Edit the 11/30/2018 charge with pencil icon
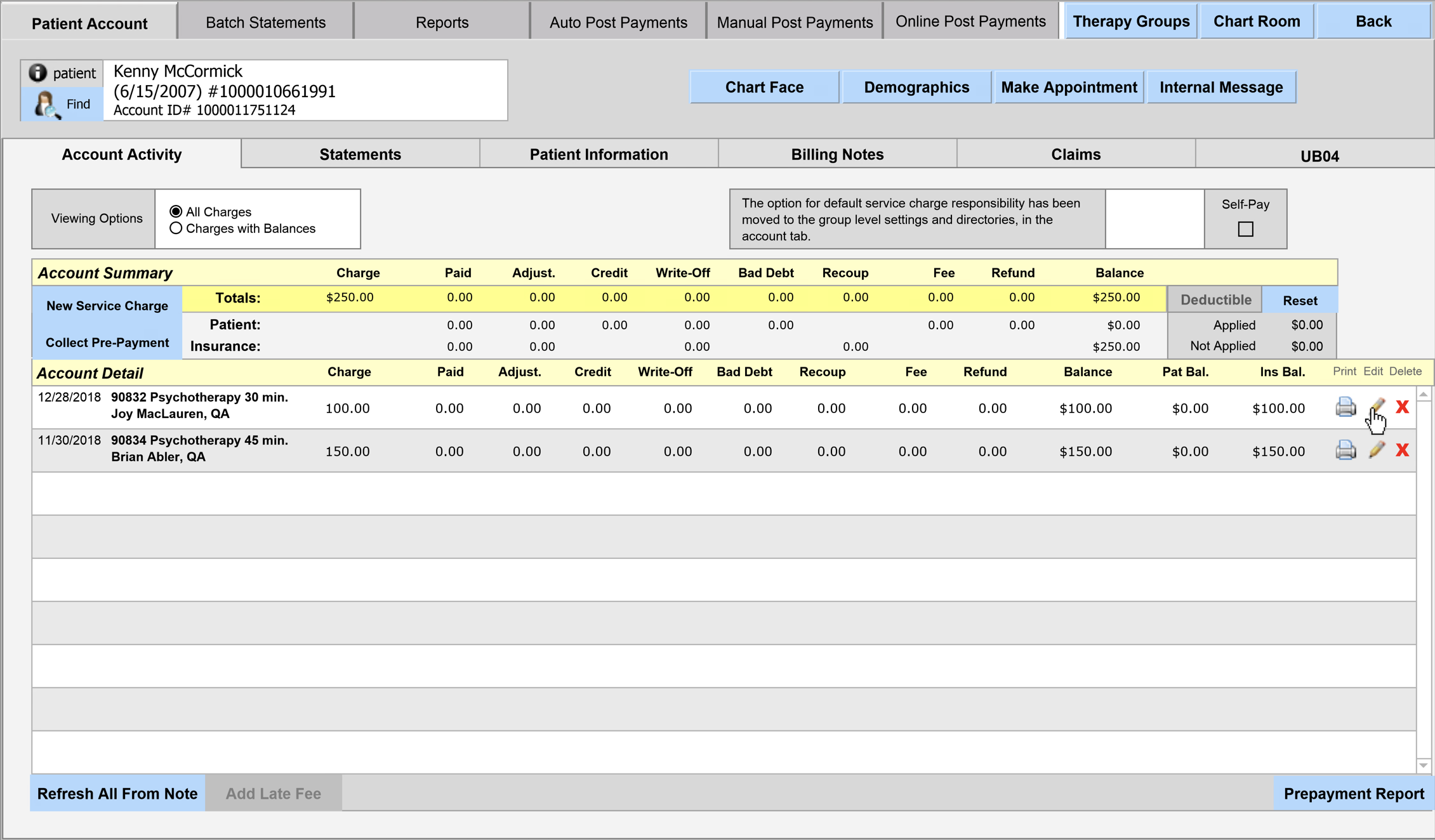The width and height of the screenshot is (1435, 840). point(1376,450)
